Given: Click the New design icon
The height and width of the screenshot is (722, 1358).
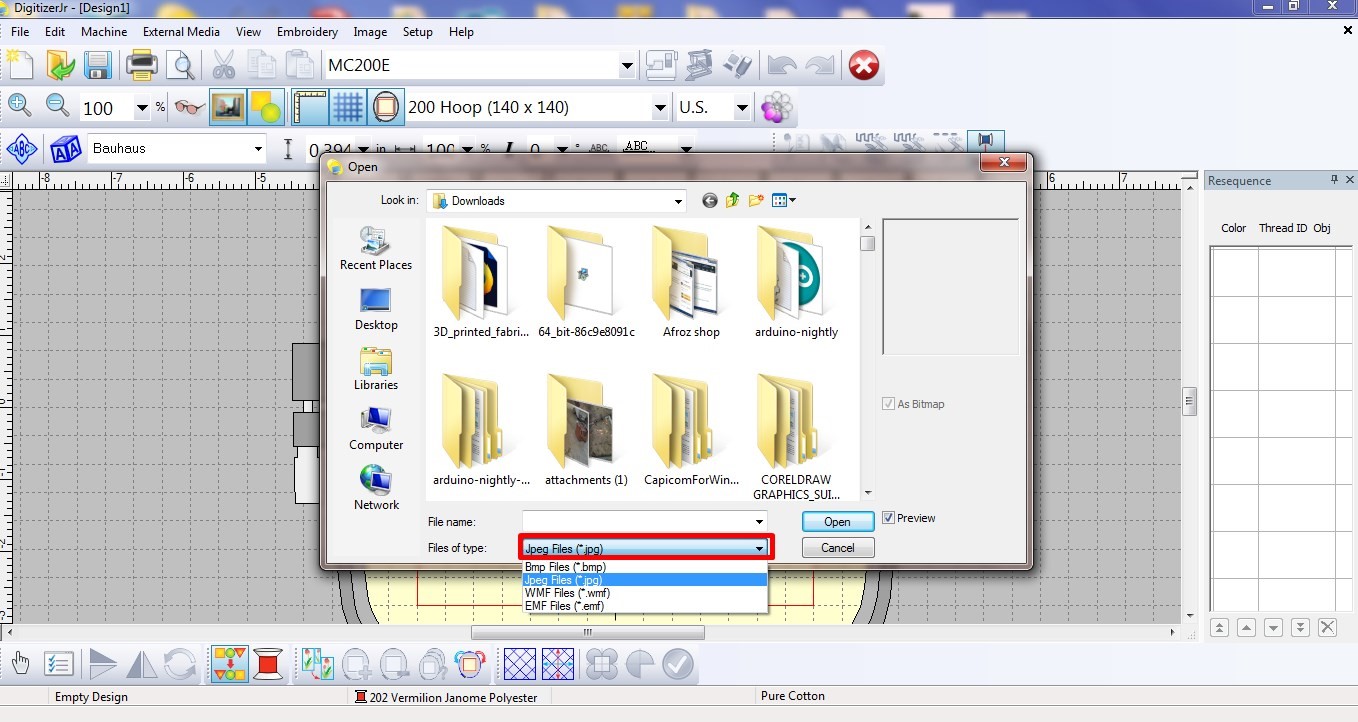Looking at the screenshot, I should click(x=19, y=66).
